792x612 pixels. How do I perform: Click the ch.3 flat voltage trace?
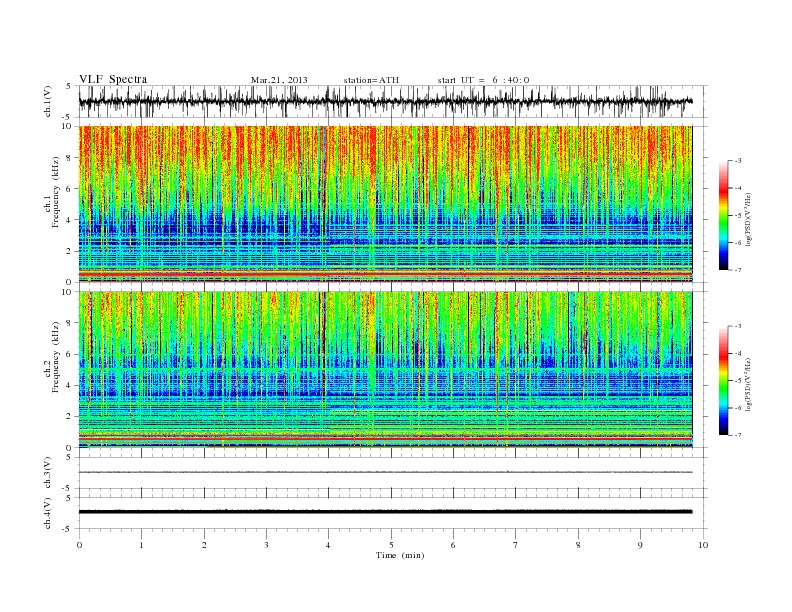coord(386,472)
